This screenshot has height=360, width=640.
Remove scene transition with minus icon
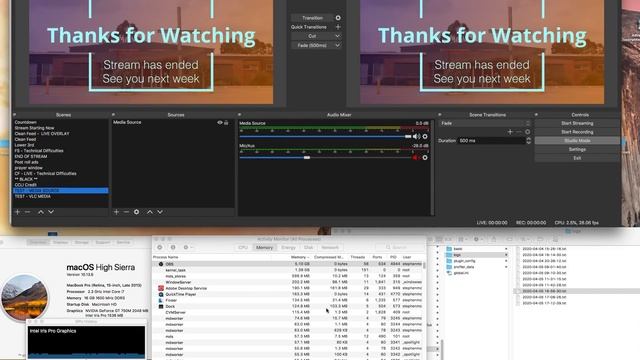(518, 132)
